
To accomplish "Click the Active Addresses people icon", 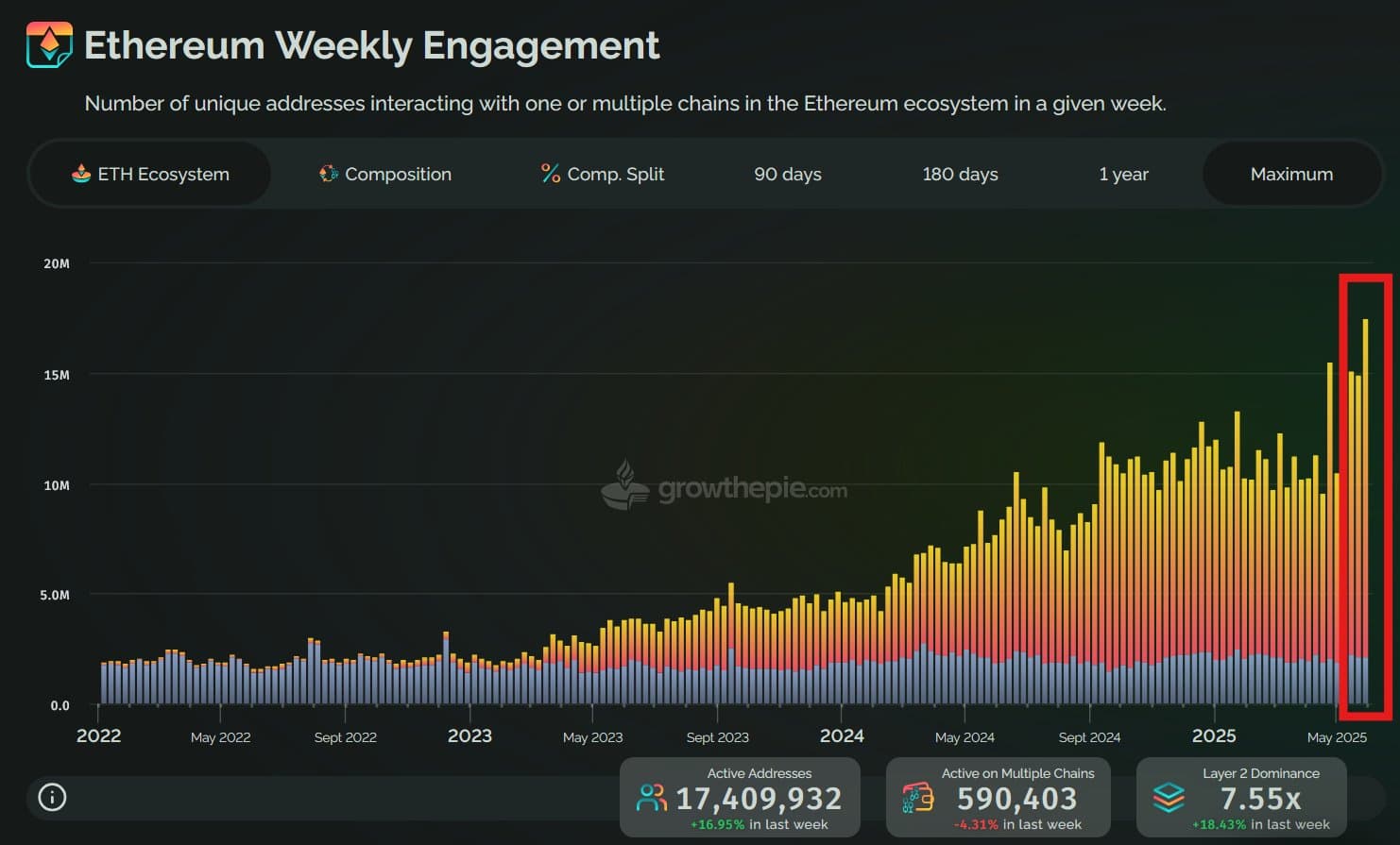I will [651, 799].
